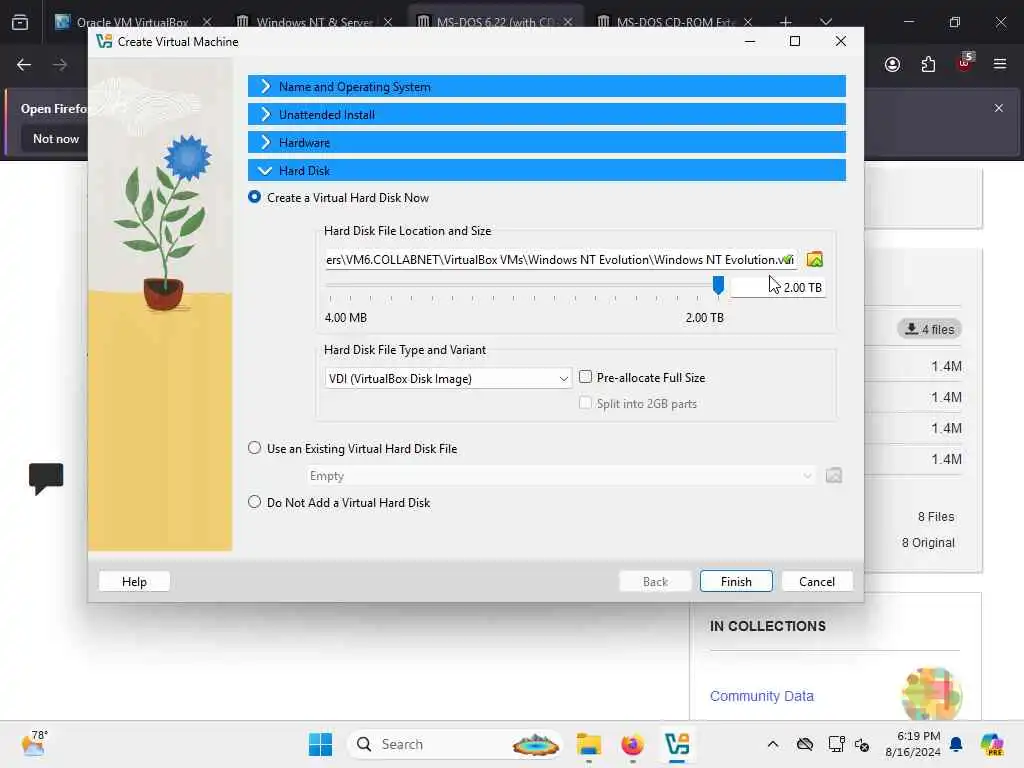Click the taskbar Search box
Viewport: 1024px width, 768px height.
tap(455, 744)
